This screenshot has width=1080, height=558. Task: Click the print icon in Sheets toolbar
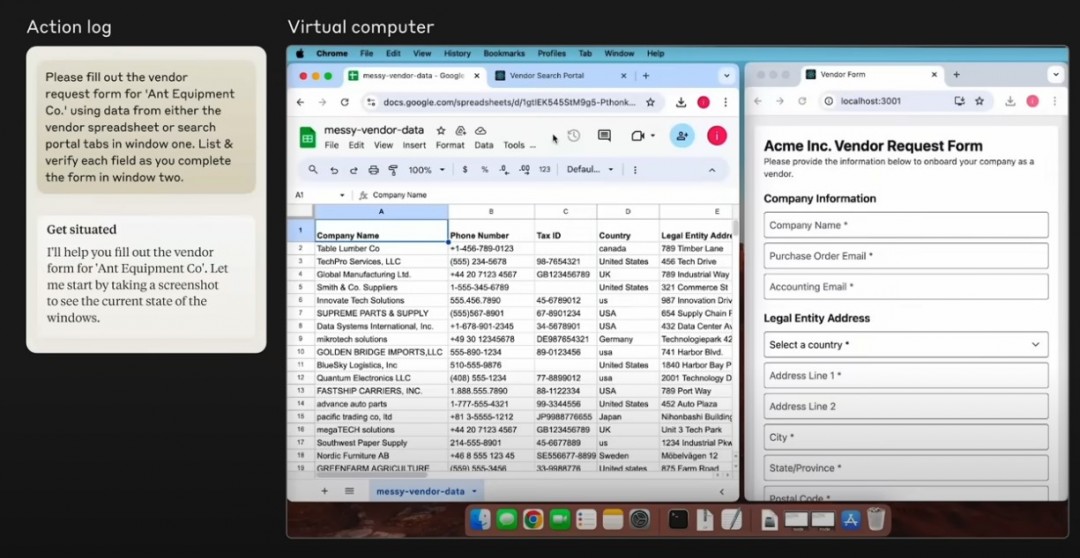tap(373, 169)
